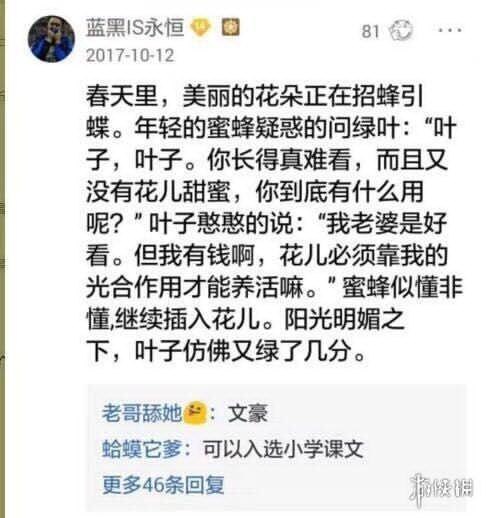
Task: Expand 更多46条回复 to show more replies
Action: click(x=163, y=485)
